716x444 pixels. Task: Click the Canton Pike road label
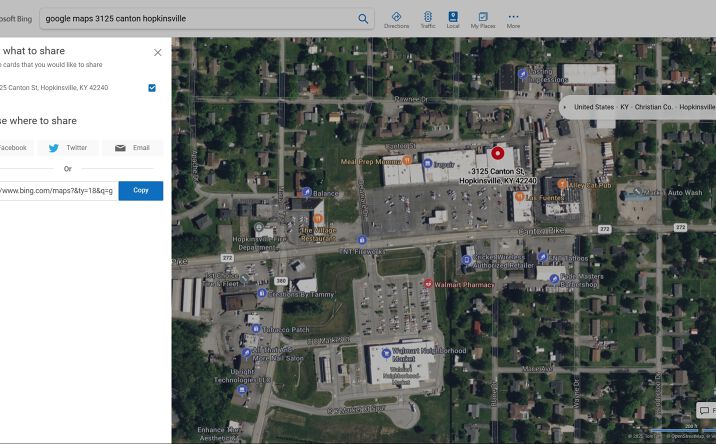[x=542, y=231]
